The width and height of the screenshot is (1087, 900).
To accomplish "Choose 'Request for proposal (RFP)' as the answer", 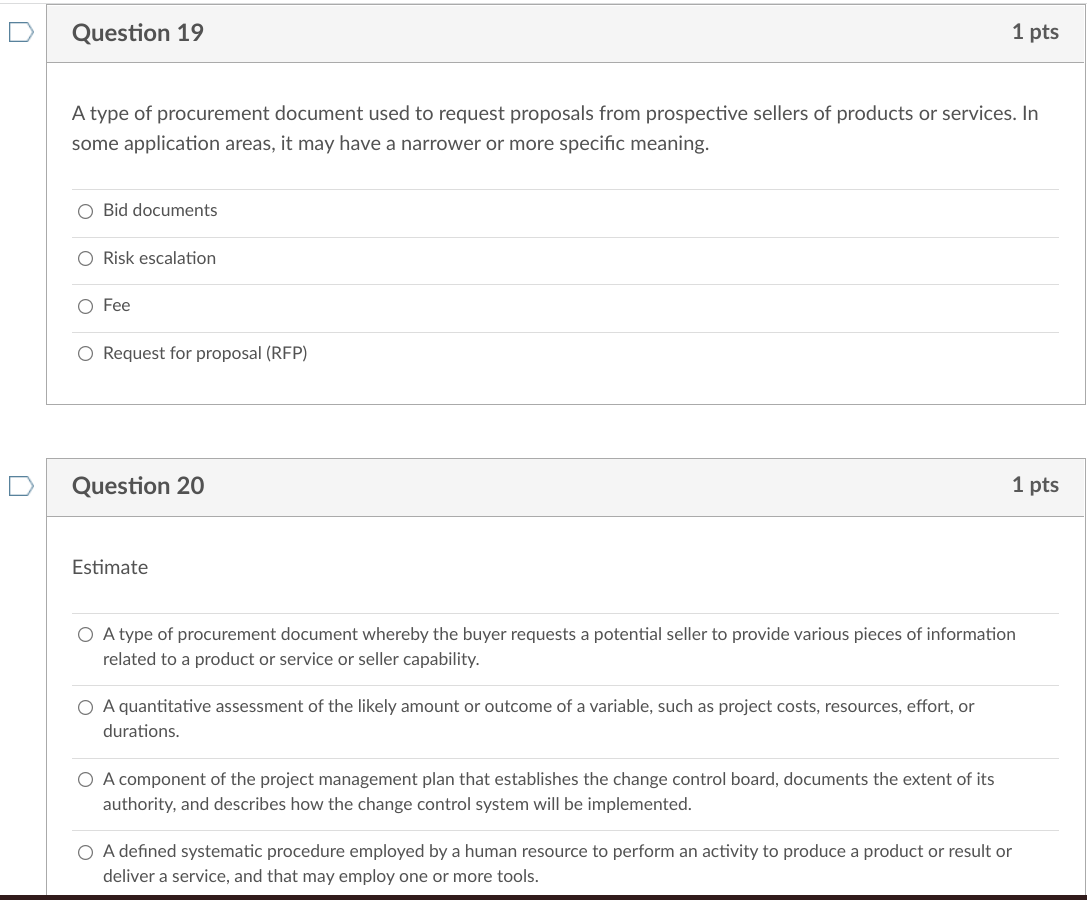I will coord(86,353).
